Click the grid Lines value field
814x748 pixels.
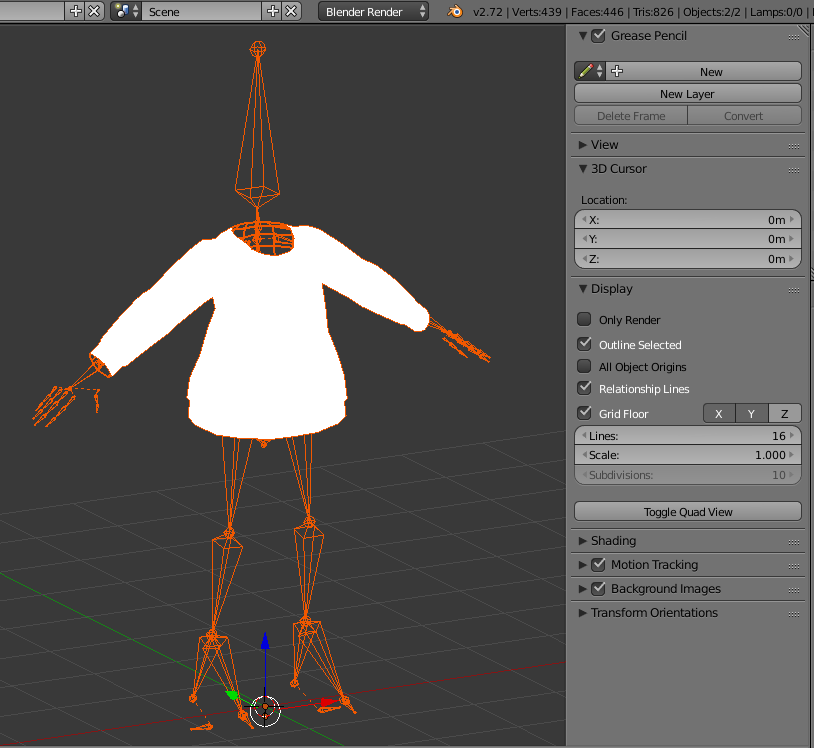(x=688, y=436)
